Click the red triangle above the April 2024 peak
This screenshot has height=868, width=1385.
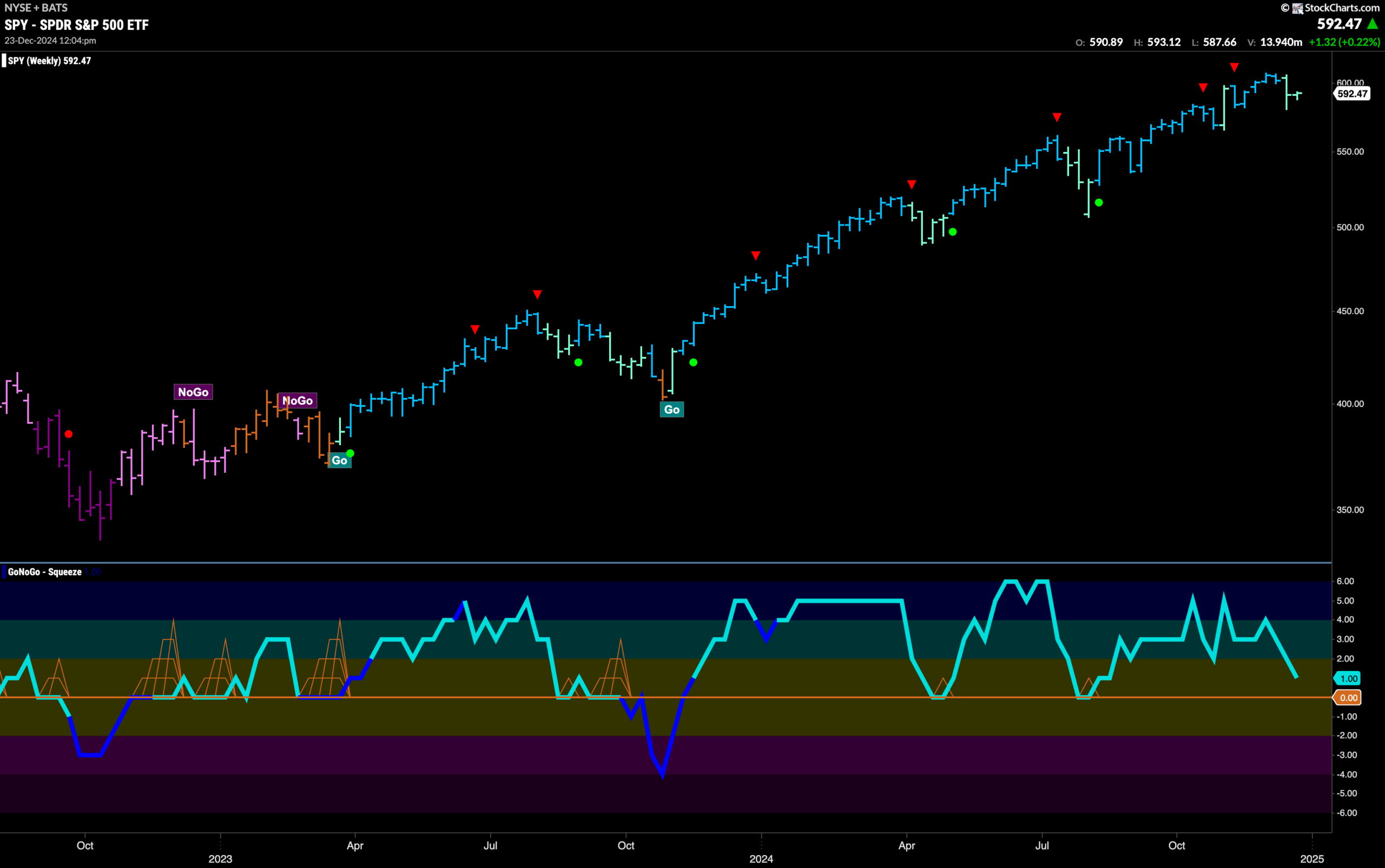point(911,184)
